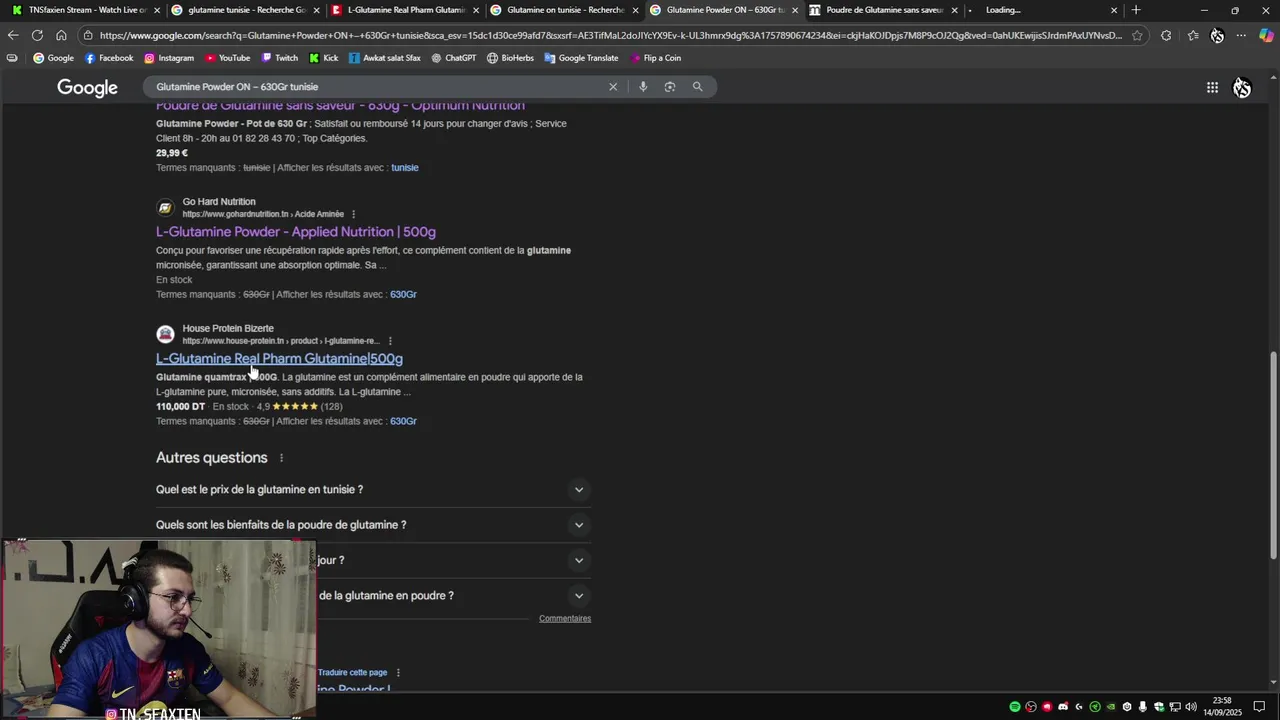The width and height of the screenshot is (1280, 720).
Task: Start voice search with the microphone icon
Action: (643, 87)
